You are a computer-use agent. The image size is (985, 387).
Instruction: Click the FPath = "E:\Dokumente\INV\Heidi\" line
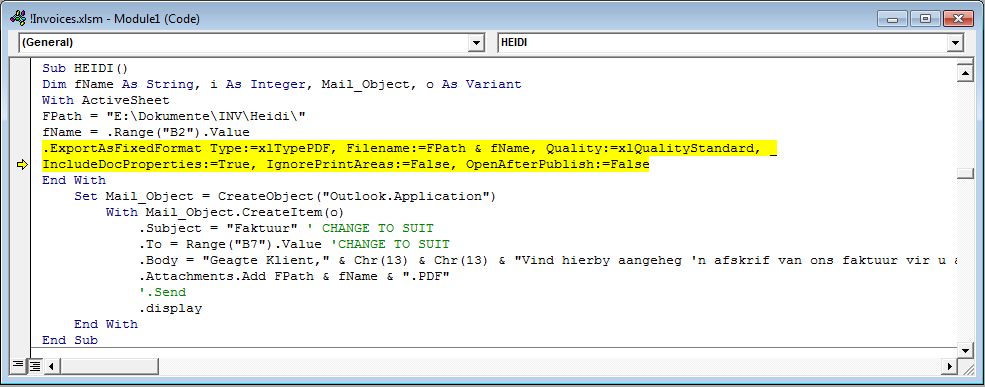pyautogui.click(x=173, y=116)
